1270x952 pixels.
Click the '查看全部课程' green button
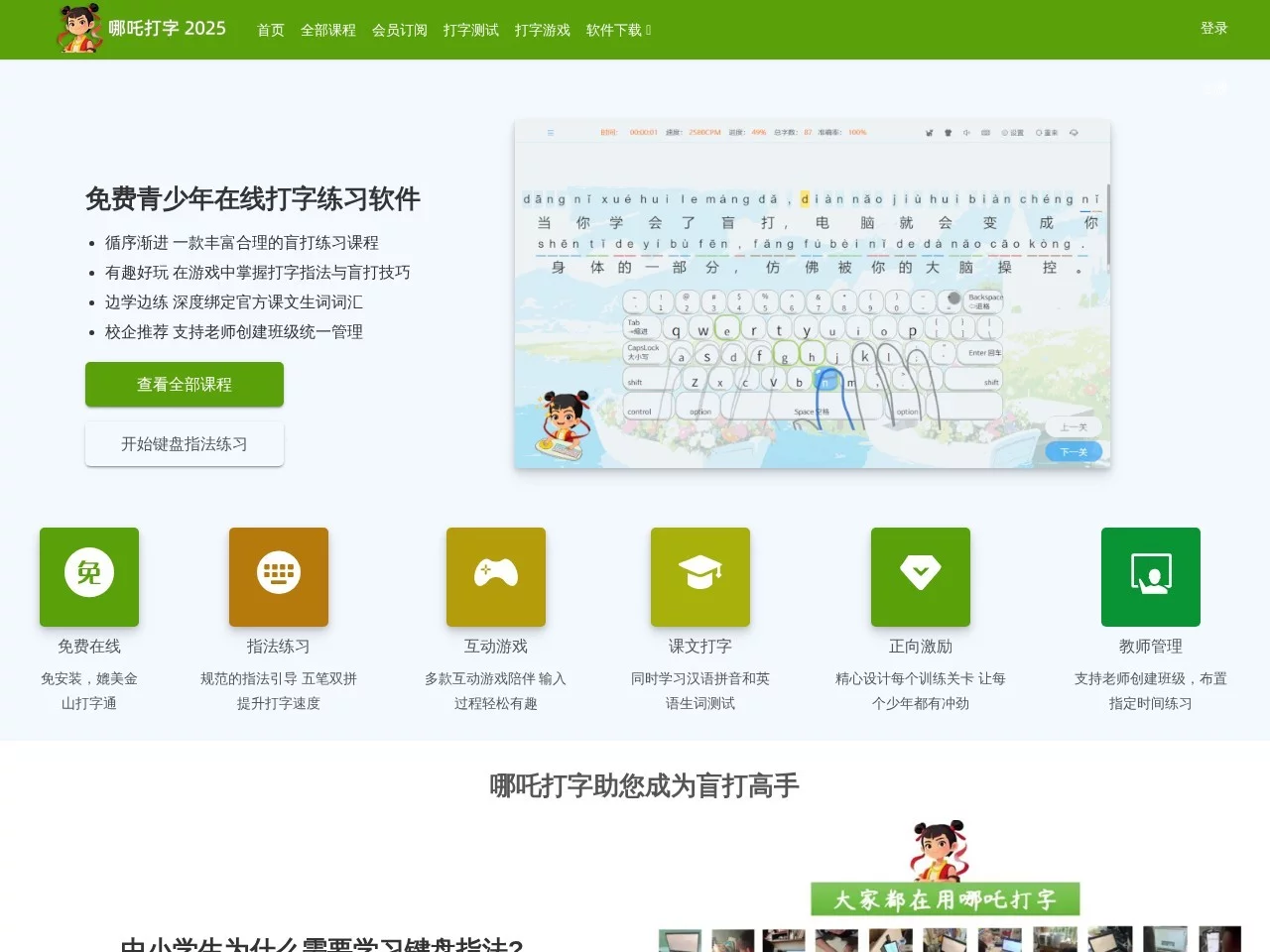(185, 385)
